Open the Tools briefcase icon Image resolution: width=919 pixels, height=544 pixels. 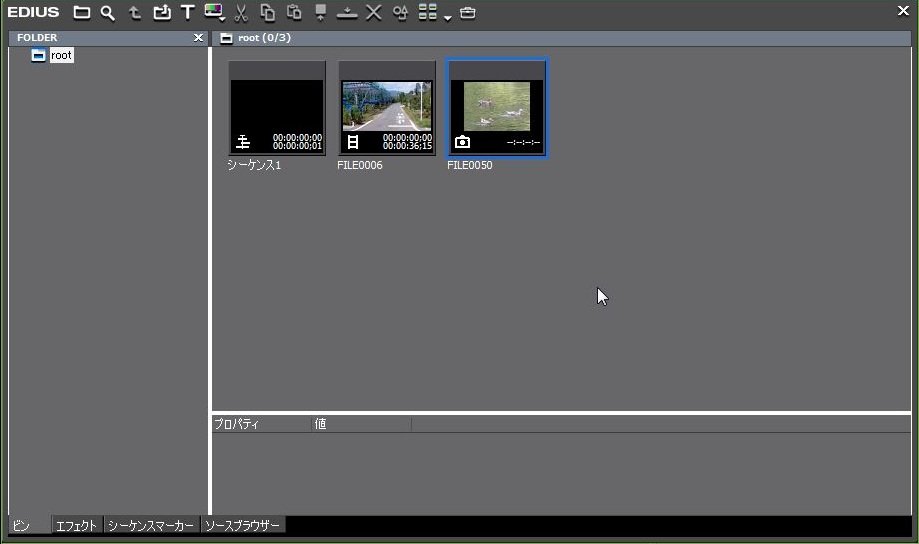468,12
